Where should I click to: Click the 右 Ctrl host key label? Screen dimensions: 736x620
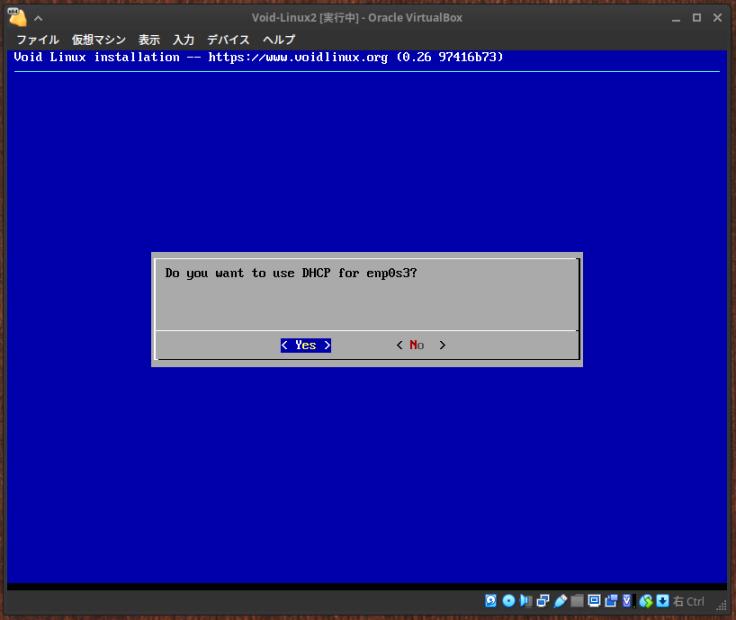pos(689,601)
